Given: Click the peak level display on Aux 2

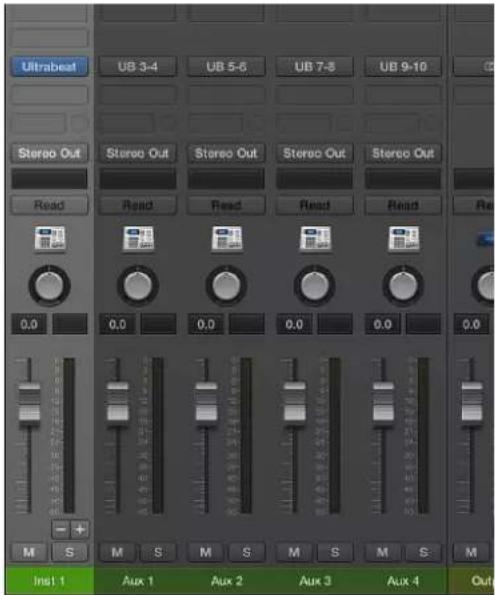Looking at the screenshot, I should point(247,324).
